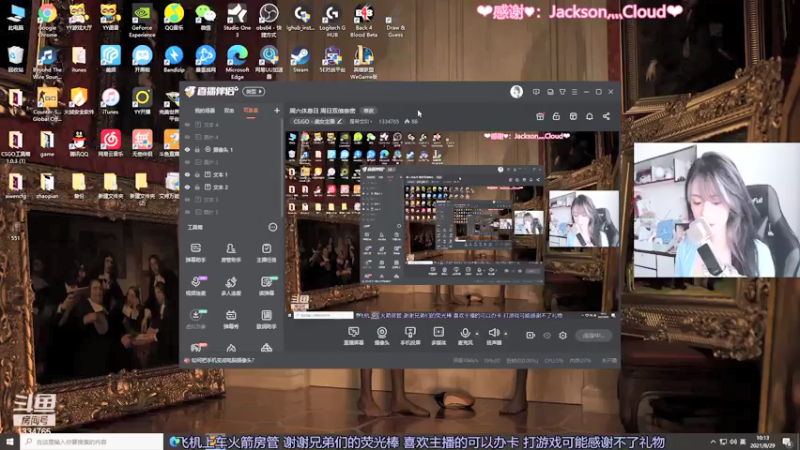
Task: Open the multi-person co-stream tool
Action: pos(231,286)
